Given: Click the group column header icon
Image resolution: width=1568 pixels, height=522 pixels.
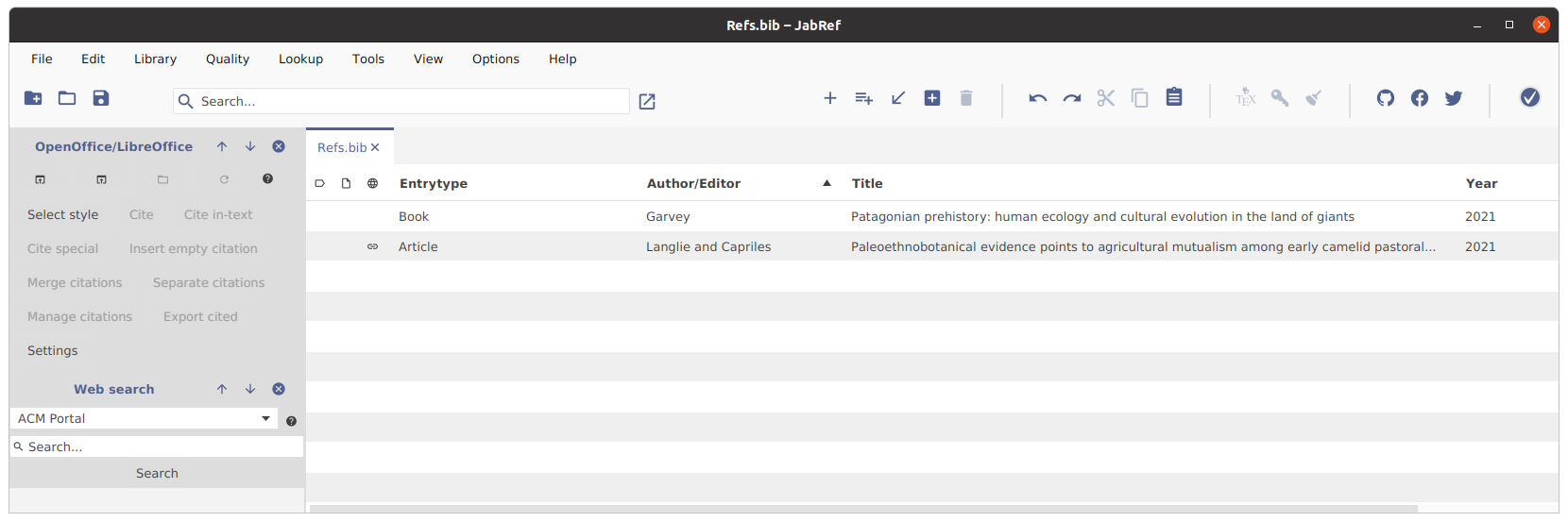Looking at the screenshot, I should 319,183.
